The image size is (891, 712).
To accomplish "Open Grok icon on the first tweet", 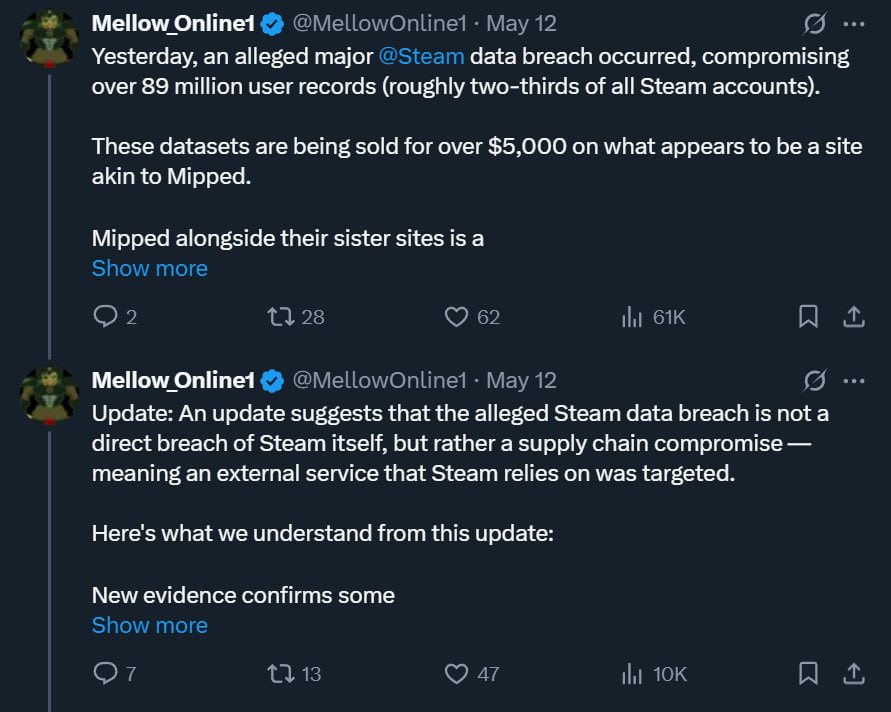I will pos(815,23).
